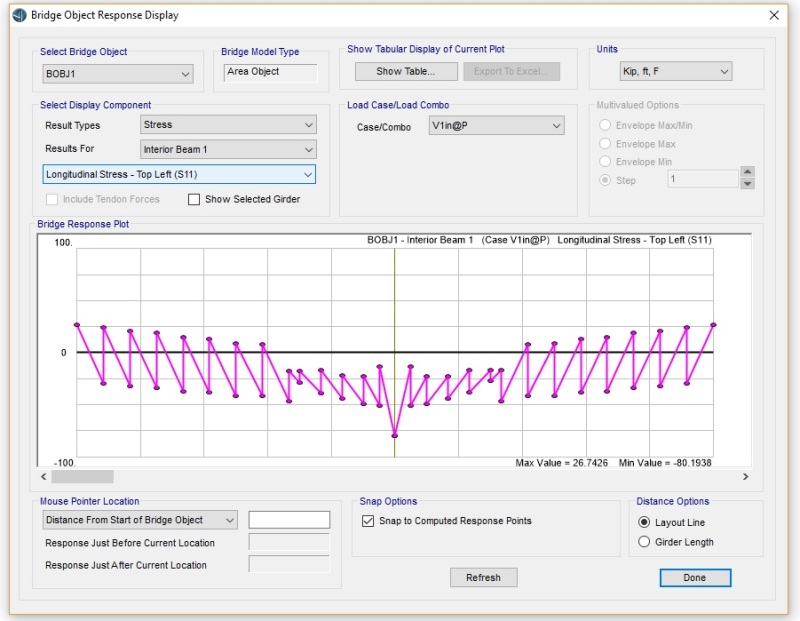Close the Bridge Object Response Display dialog

(774, 15)
